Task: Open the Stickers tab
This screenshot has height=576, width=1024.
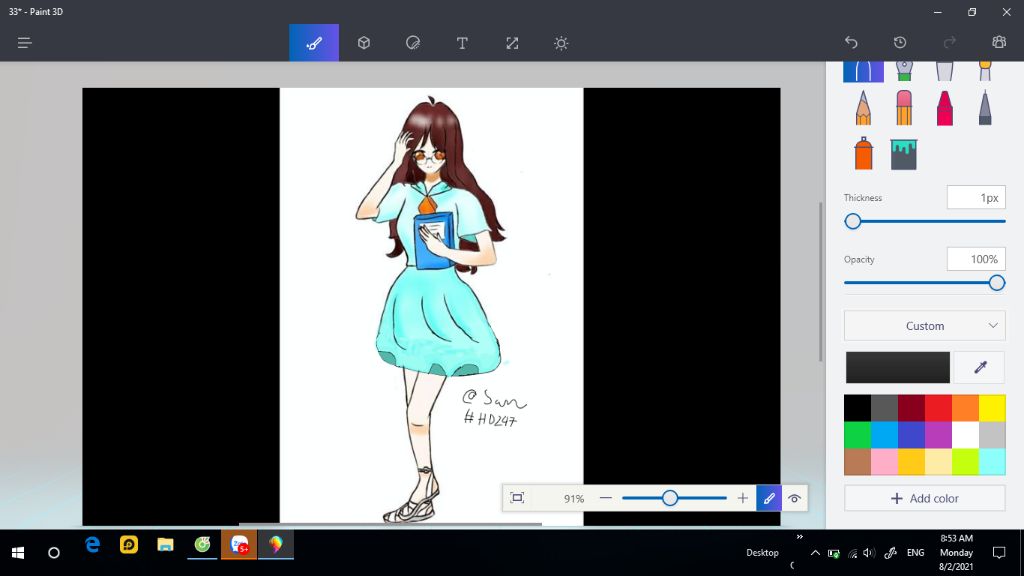Action: 413,43
